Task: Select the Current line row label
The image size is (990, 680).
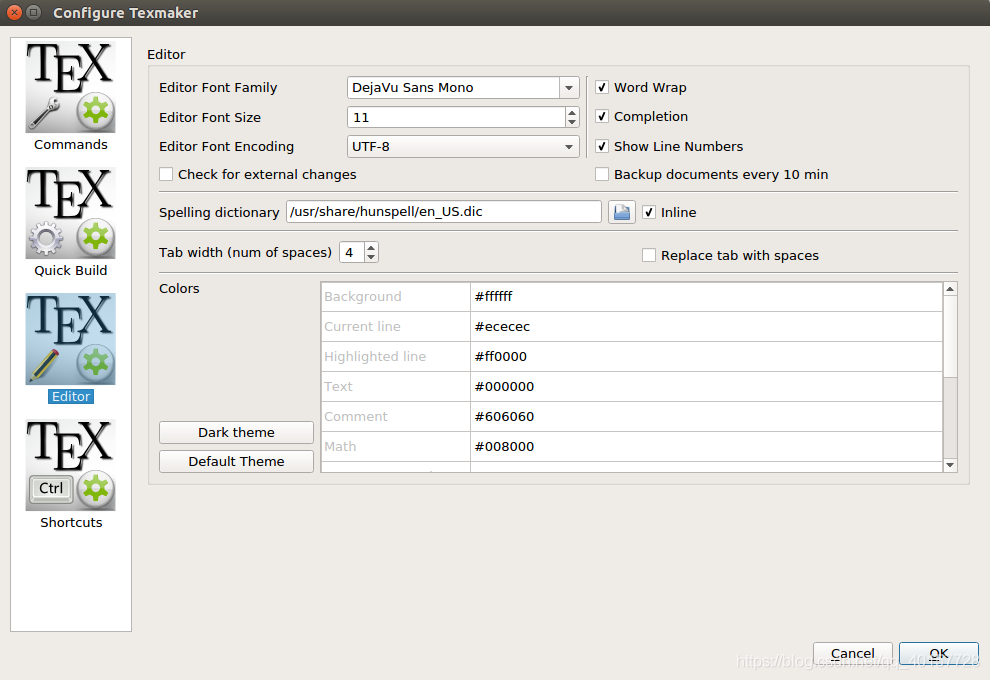Action: 396,326
